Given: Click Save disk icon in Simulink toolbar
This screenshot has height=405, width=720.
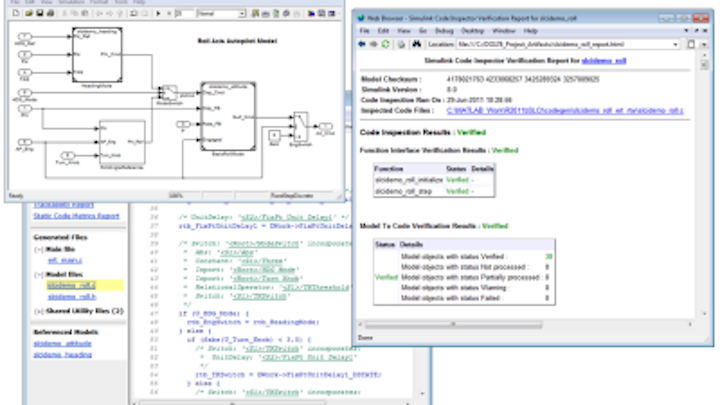Looking at the screenshot, I should (39, 13).
